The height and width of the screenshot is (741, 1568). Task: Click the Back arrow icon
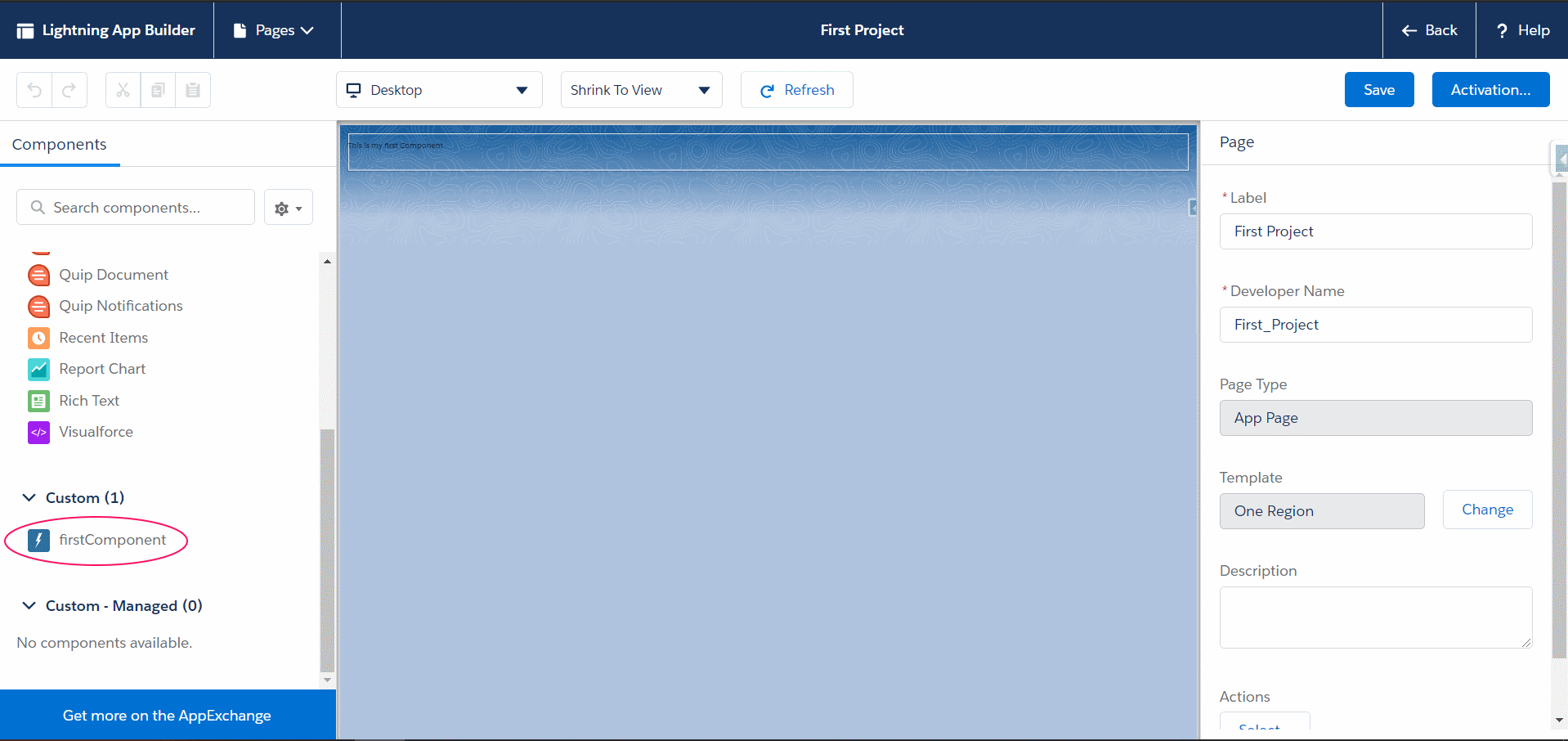pos(1409,30)
